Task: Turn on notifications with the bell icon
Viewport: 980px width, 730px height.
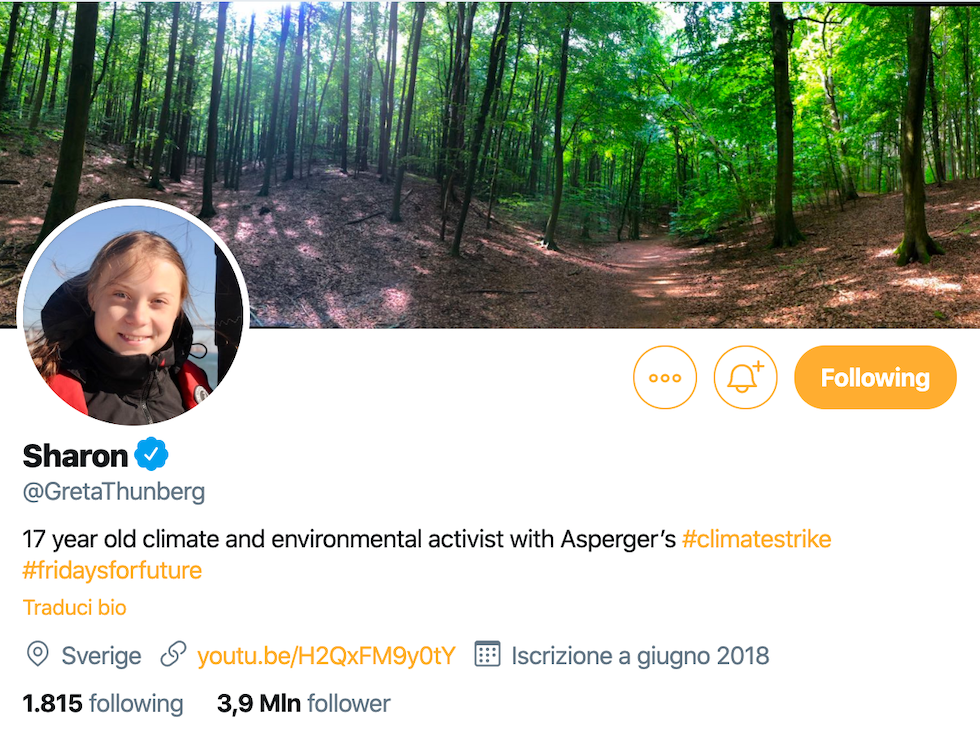Action: (x=745, y=378)
